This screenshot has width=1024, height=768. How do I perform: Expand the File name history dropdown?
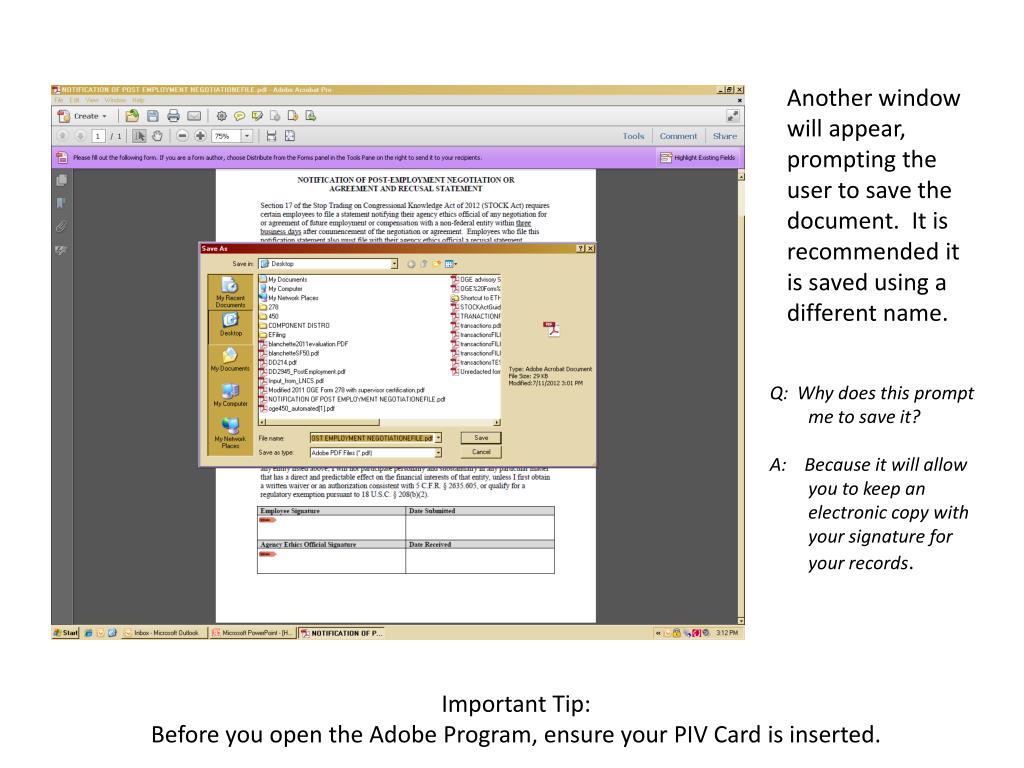[438, 438]
